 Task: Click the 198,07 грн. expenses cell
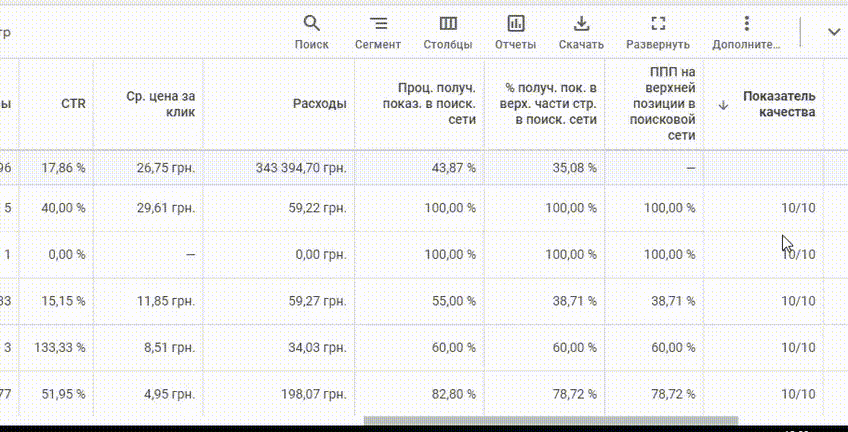313,394
